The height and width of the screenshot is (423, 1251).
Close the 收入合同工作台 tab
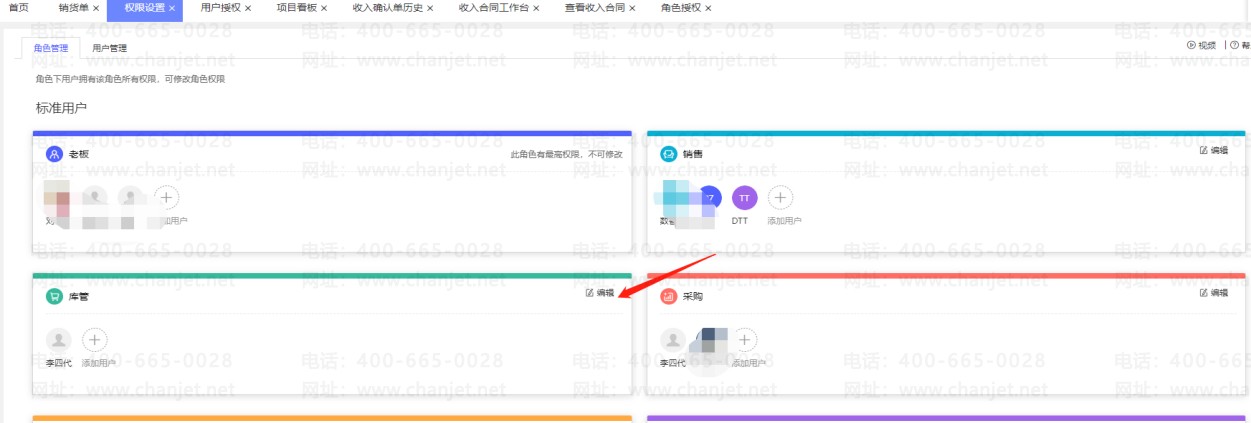click(x=536, y=8)
